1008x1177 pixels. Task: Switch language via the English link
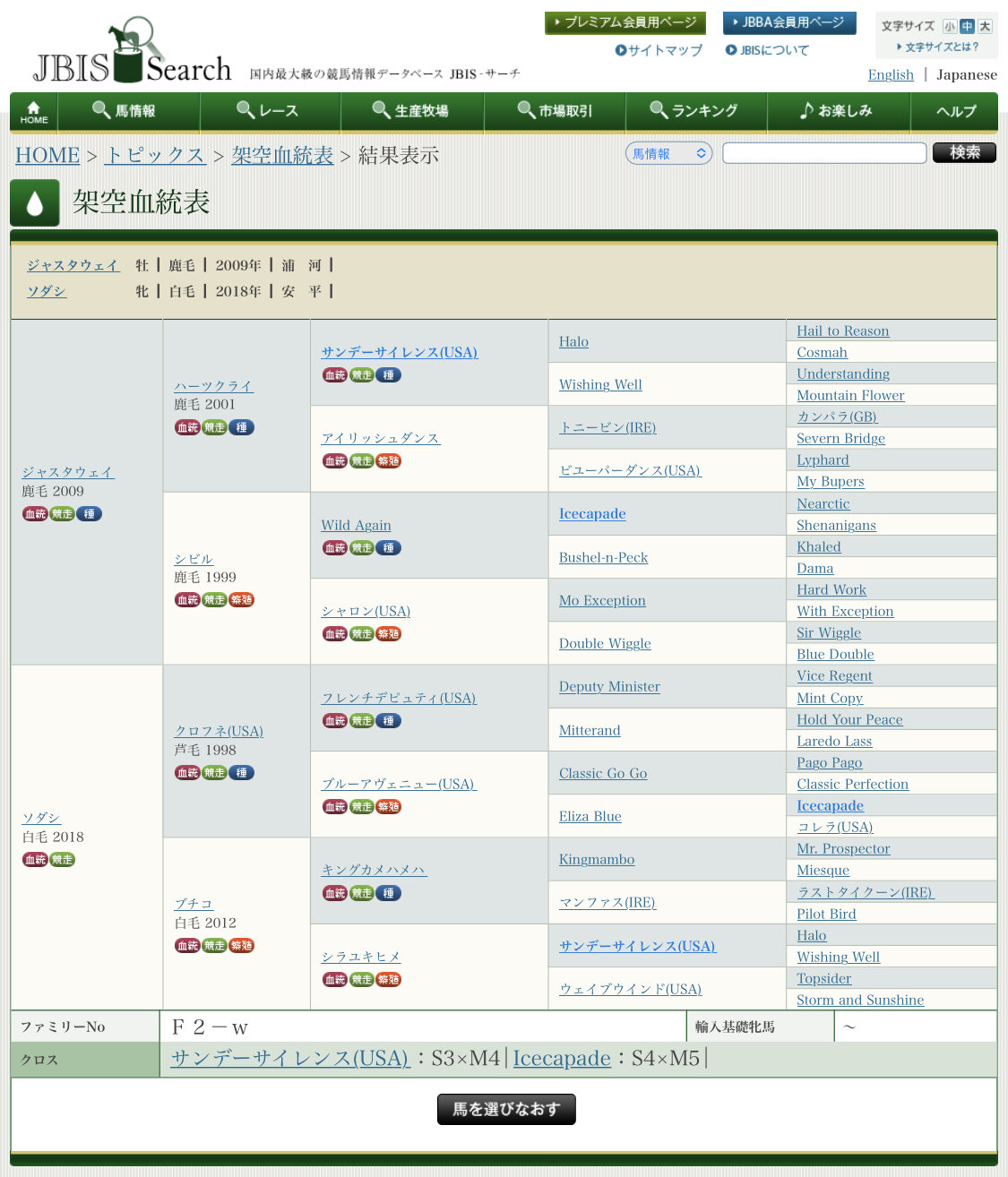click(891, 74)
